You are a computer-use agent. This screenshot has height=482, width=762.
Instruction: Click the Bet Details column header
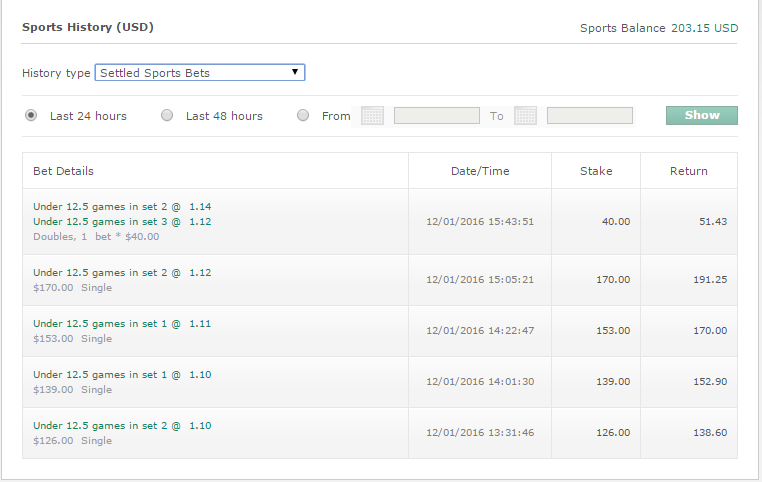[x=64, y=171]
